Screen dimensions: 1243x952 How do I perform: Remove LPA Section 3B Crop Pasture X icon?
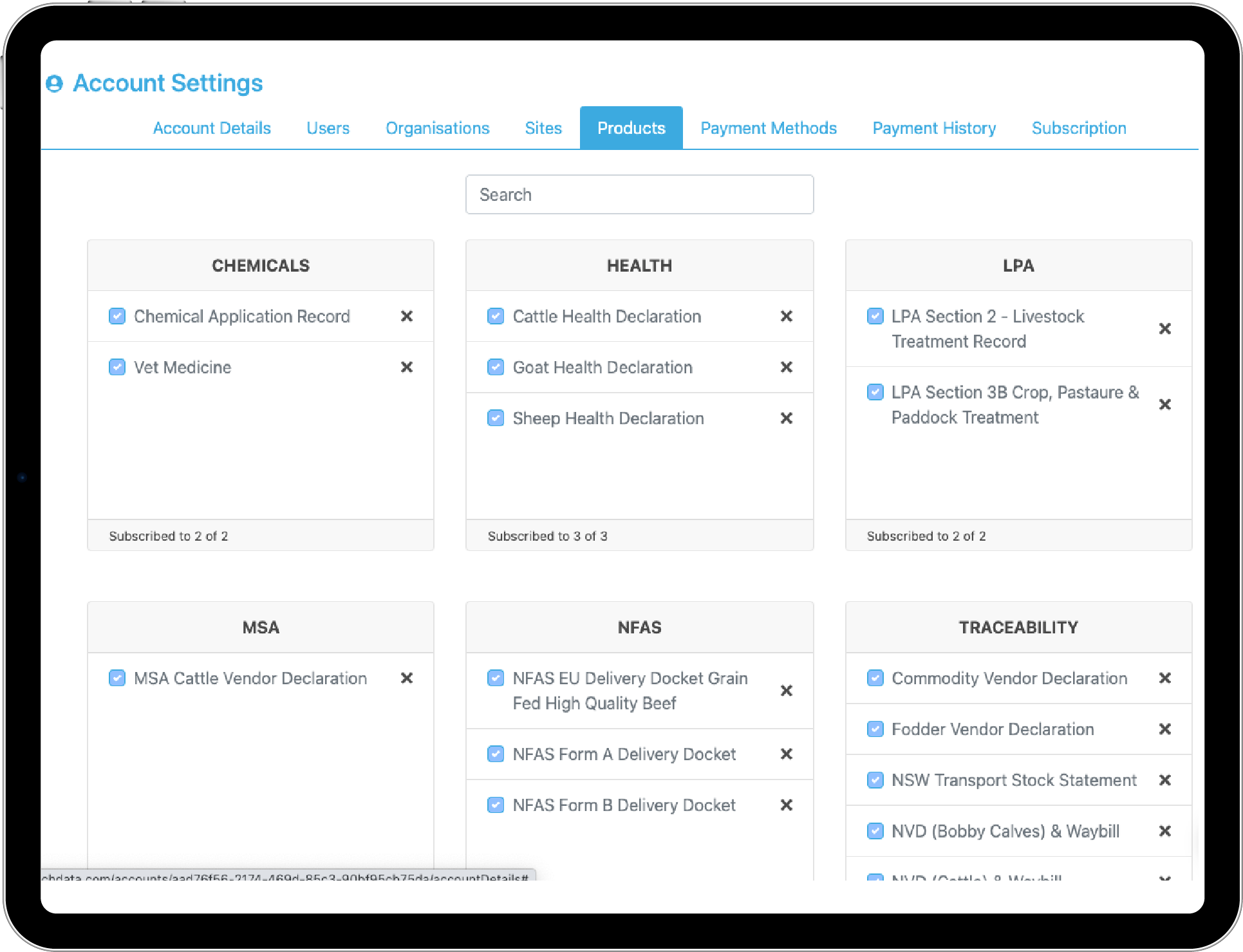pyautogui.click(x=1164, y=404)
